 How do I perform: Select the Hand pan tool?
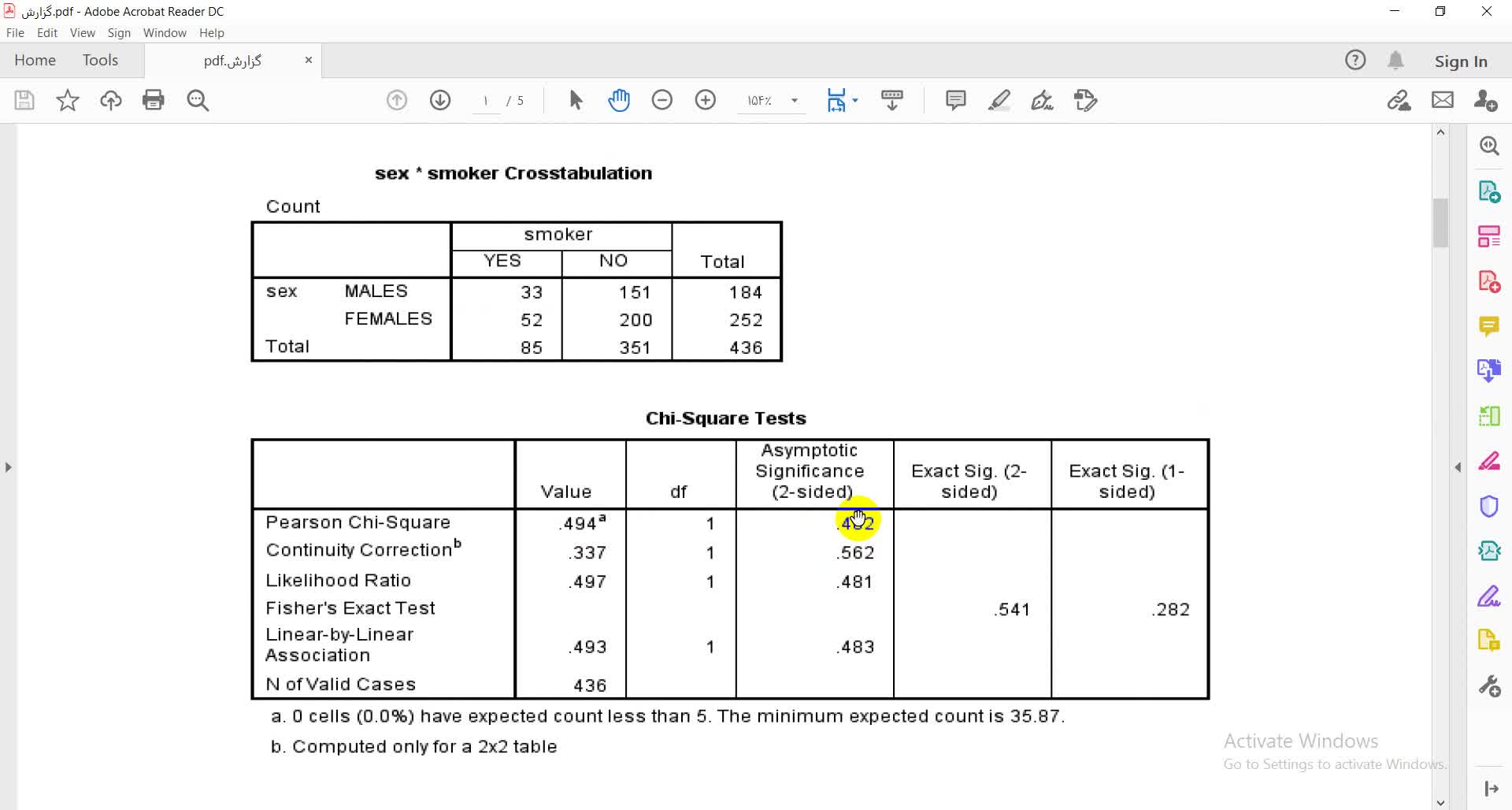pos(619,100)
